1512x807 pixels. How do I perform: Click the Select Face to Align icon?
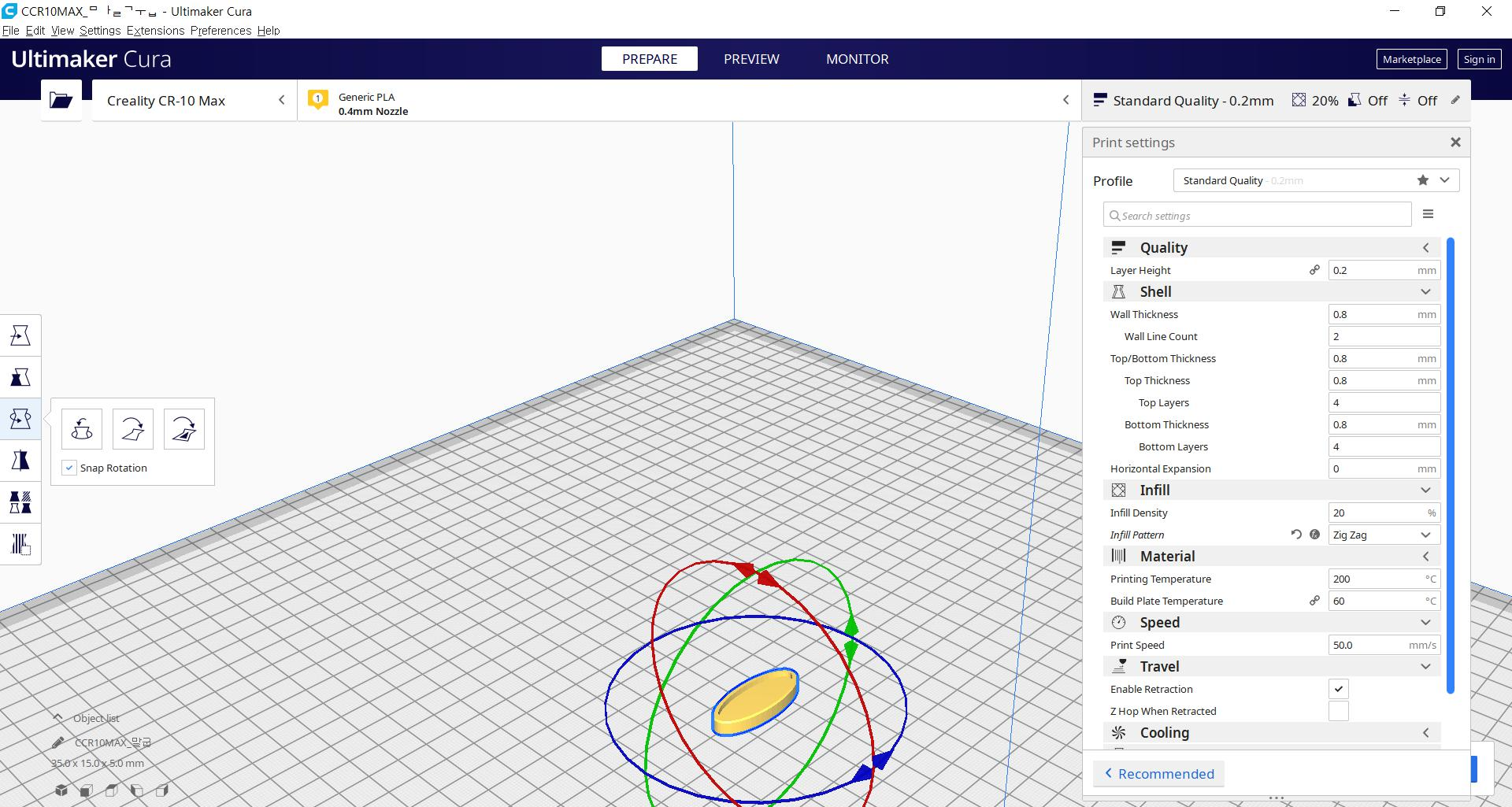point(184,429)
